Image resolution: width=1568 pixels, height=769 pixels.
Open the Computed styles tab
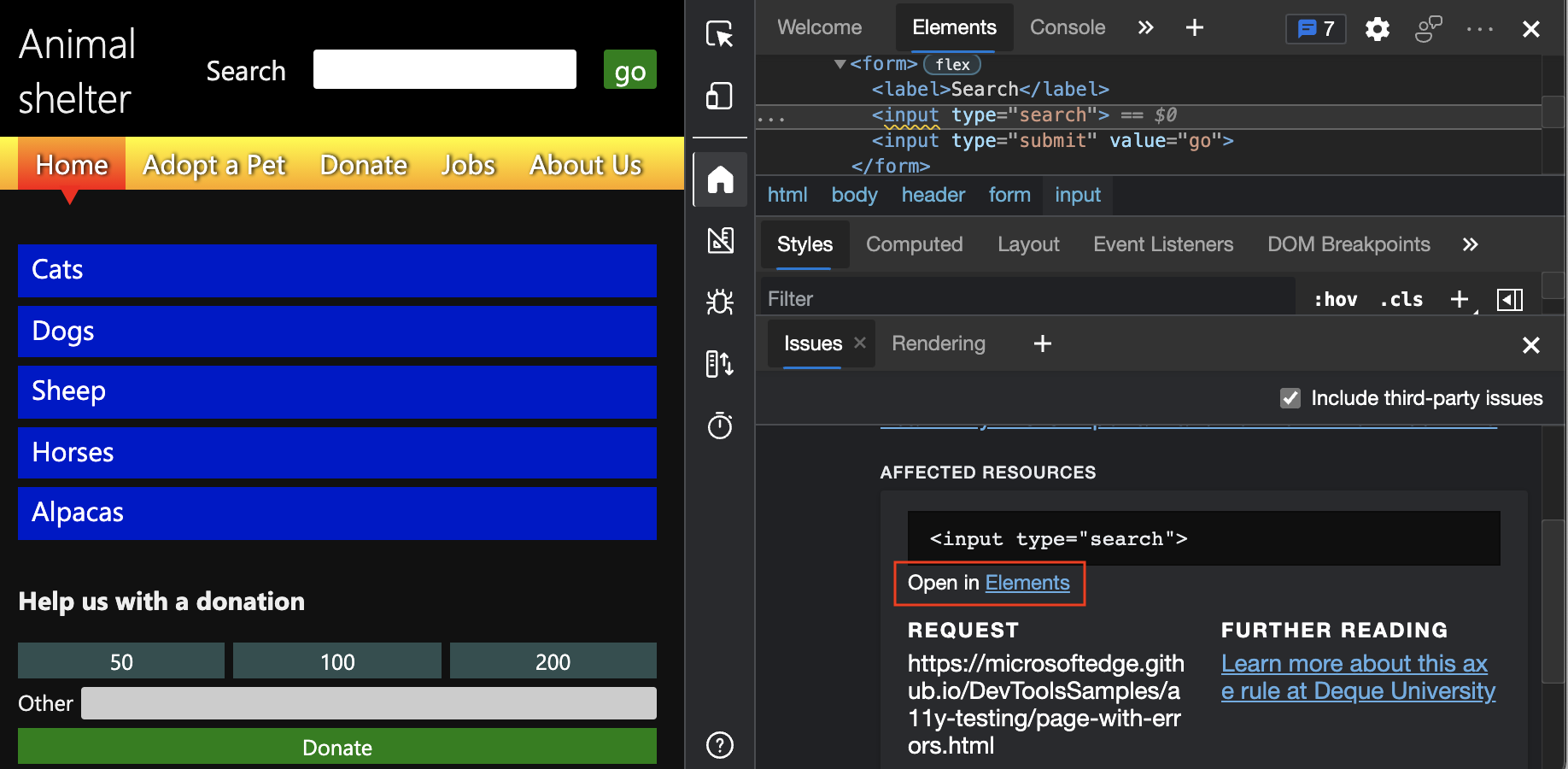tap(915, 244)
